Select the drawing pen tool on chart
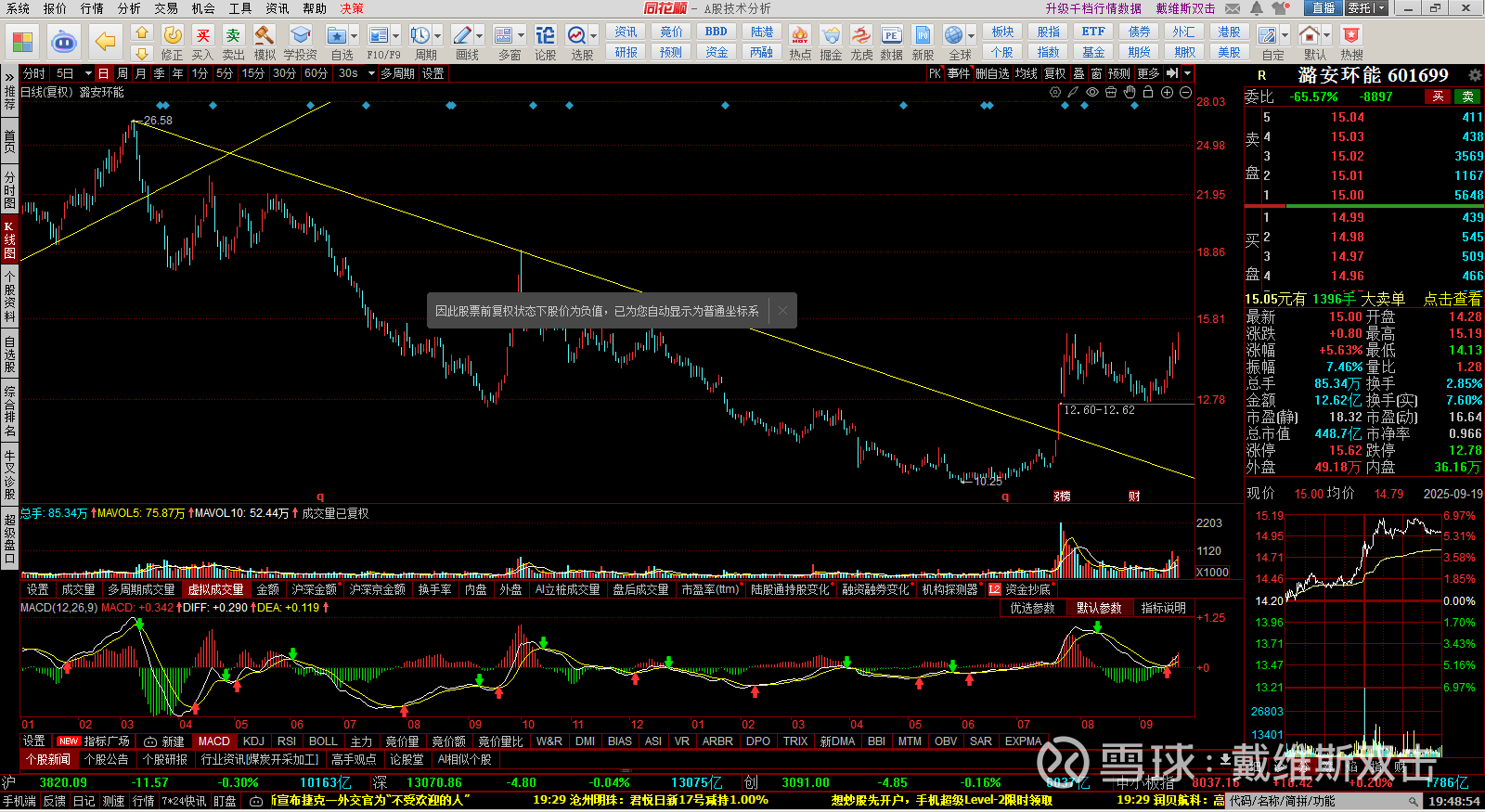1485x812 pixels. [1073, 92]
